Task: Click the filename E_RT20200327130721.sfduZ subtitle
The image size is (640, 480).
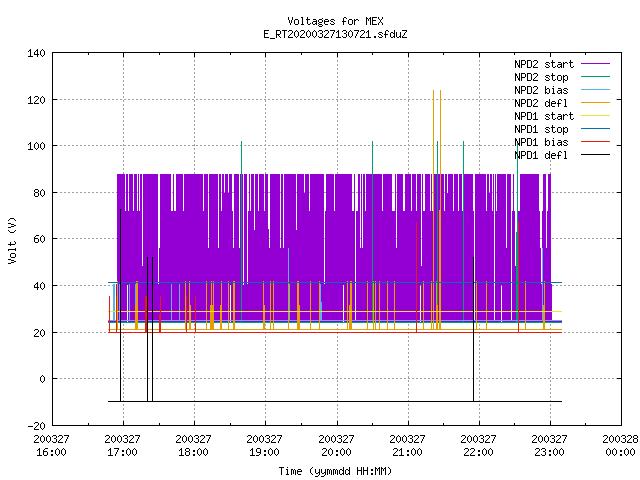Action: (x=335, y=34)
